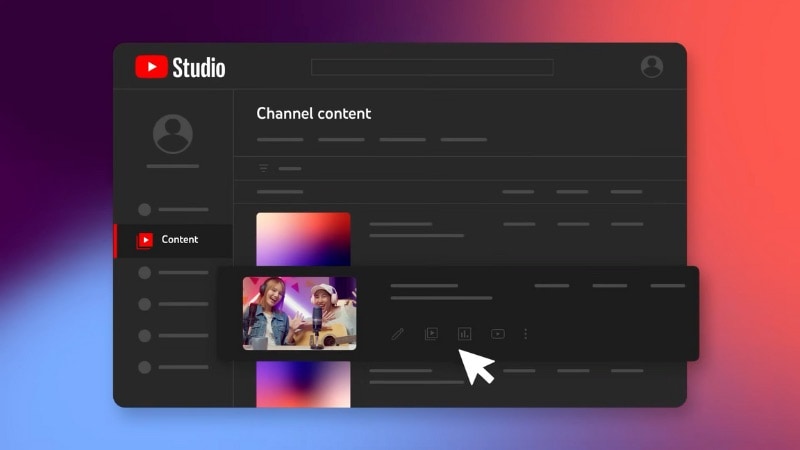800x450 pixels.
Task: Click the Channel content heading
Action: click(314, 114)
